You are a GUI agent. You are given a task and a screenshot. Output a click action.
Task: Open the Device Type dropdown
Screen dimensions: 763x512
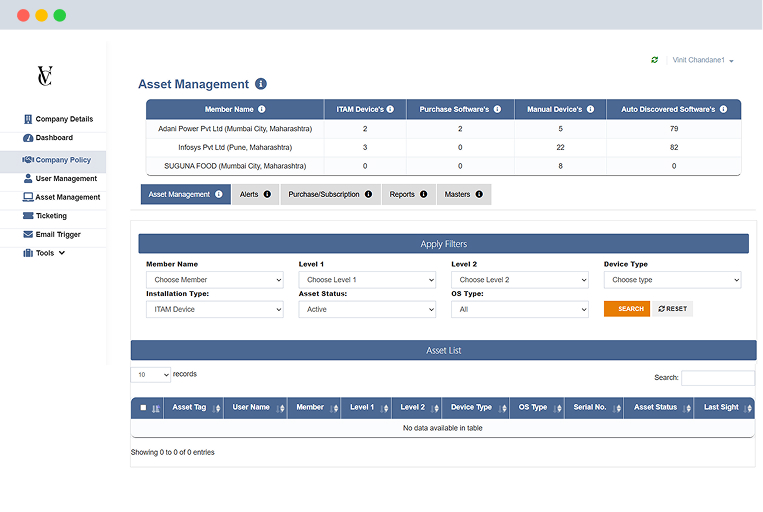[671, 281]
